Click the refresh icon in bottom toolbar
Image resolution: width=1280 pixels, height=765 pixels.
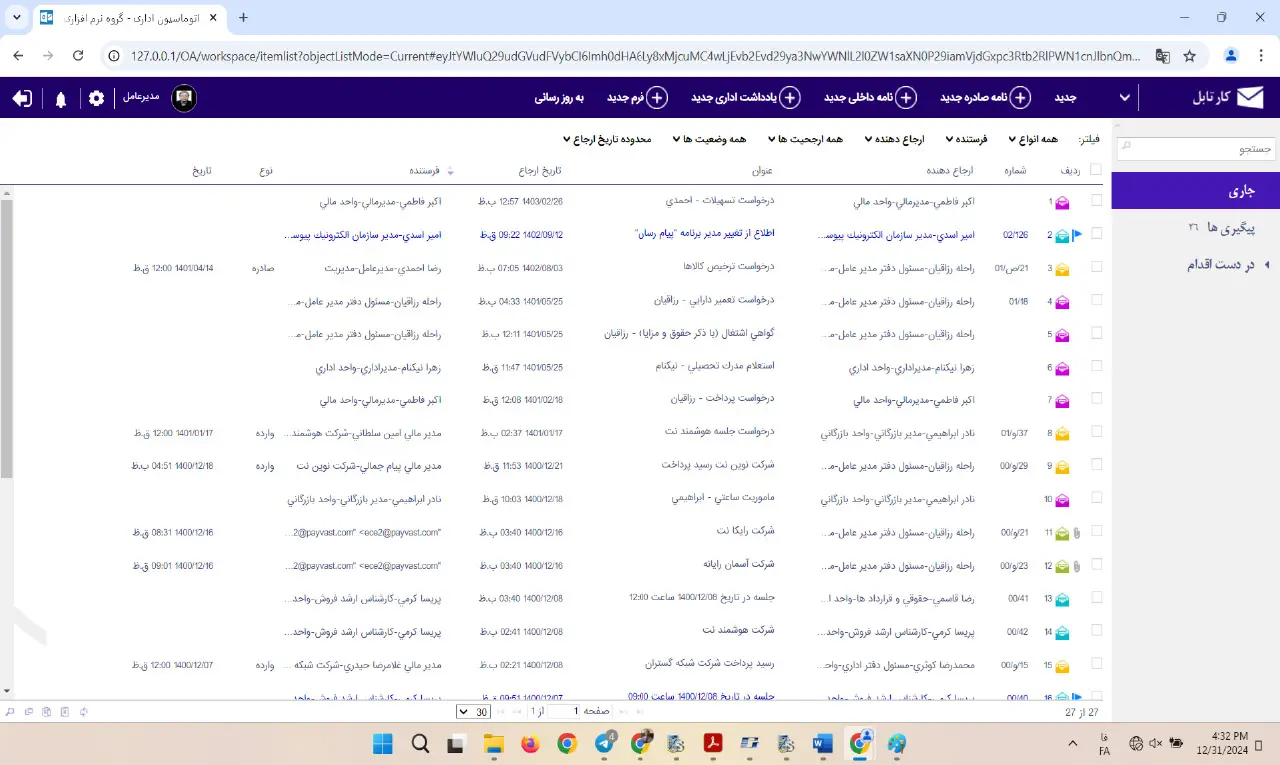tap(84, 711)
